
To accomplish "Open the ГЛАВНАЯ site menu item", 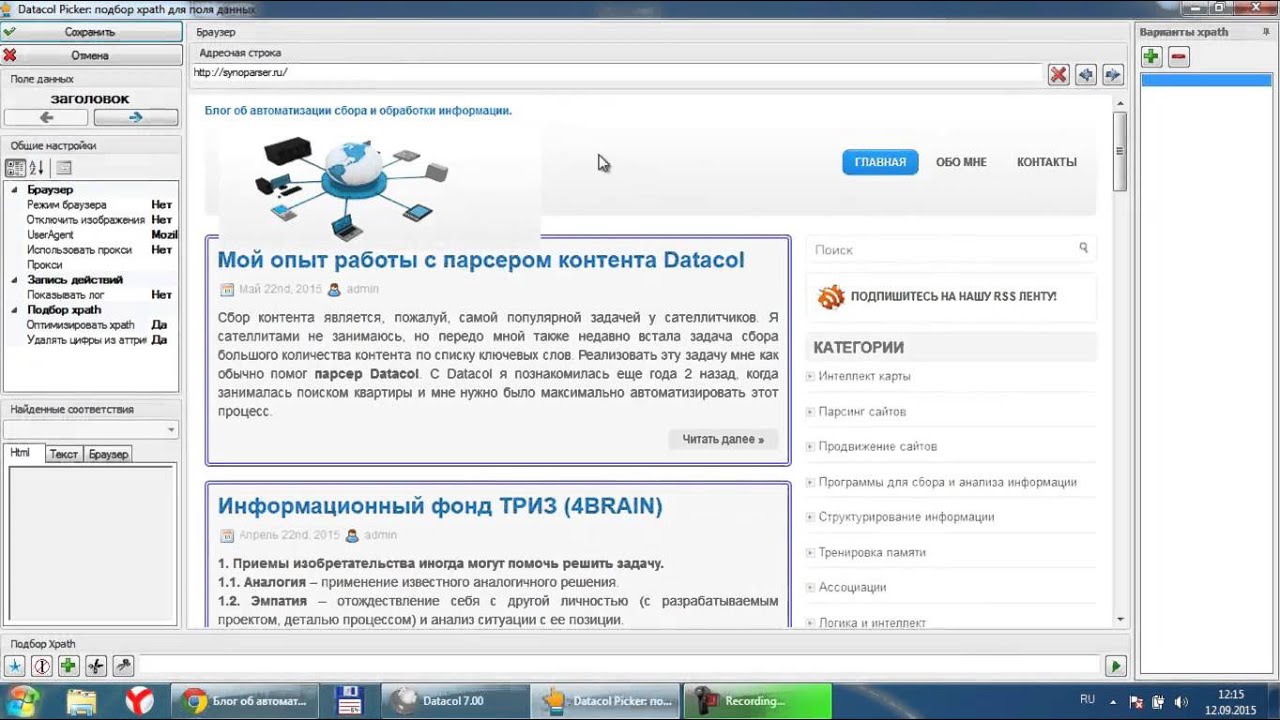I will [x=880, y=162].
